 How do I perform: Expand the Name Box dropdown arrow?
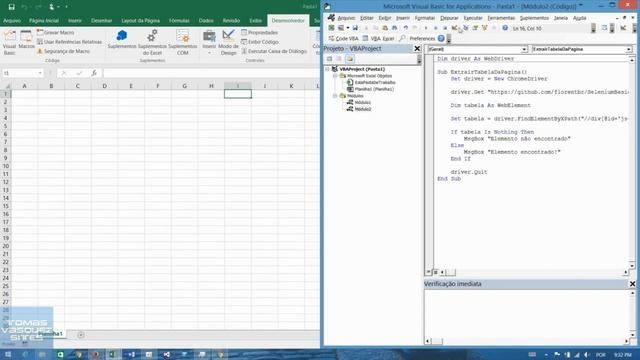40,73
